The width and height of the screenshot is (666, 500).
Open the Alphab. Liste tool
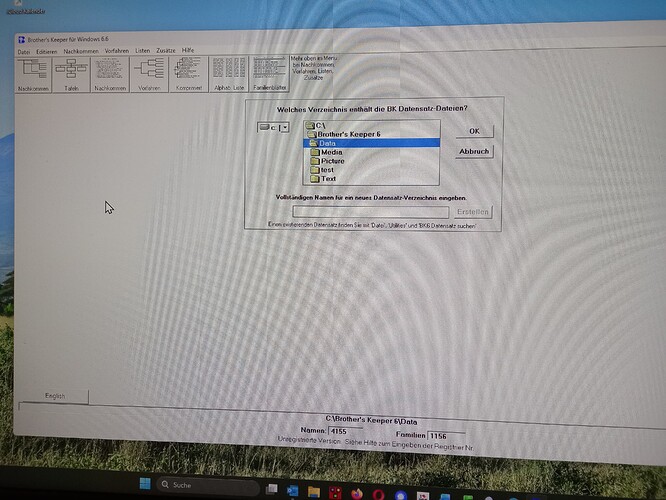pyautogui.click(x=229, y=75)
